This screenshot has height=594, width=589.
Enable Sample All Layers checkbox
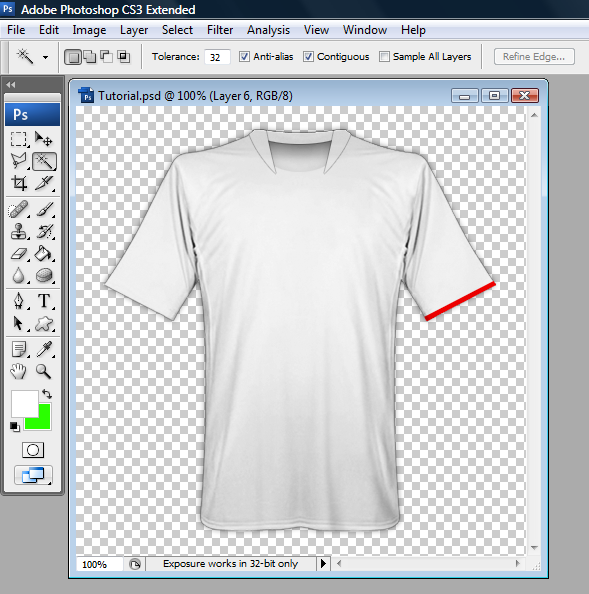pyautogui.click(x=384, y=57)
